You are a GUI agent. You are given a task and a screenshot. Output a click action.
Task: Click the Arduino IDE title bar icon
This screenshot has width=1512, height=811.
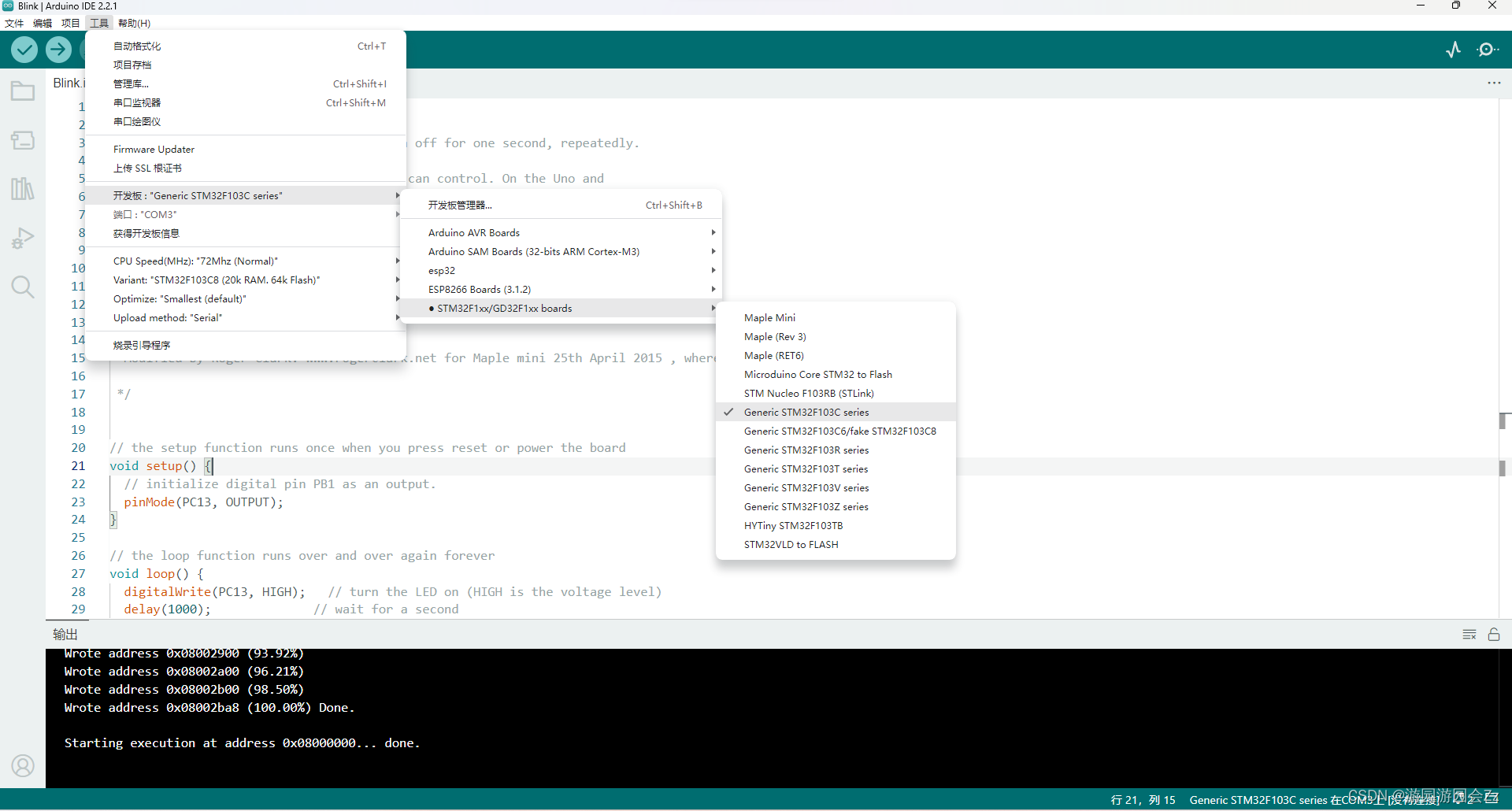[8, 6]
